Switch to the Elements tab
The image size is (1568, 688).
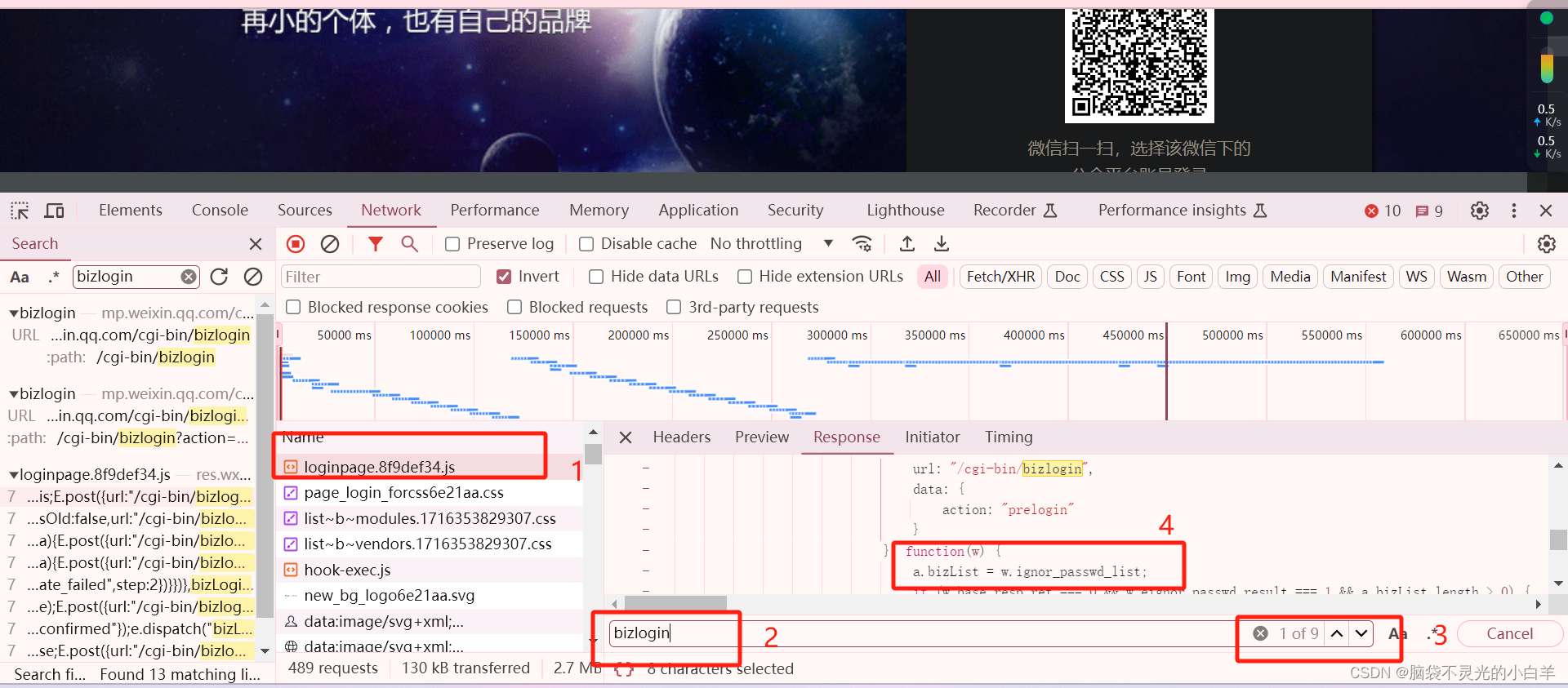tap(131, 211)
